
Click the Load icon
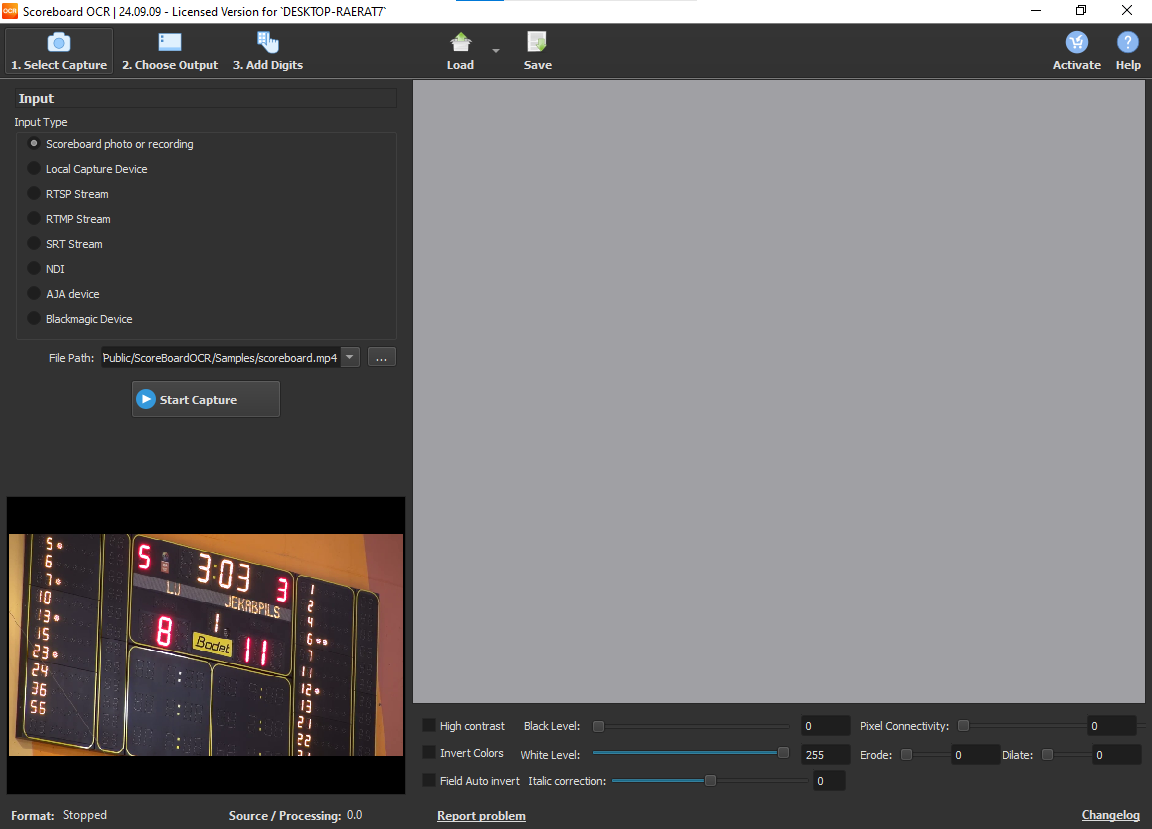[461, 43]
